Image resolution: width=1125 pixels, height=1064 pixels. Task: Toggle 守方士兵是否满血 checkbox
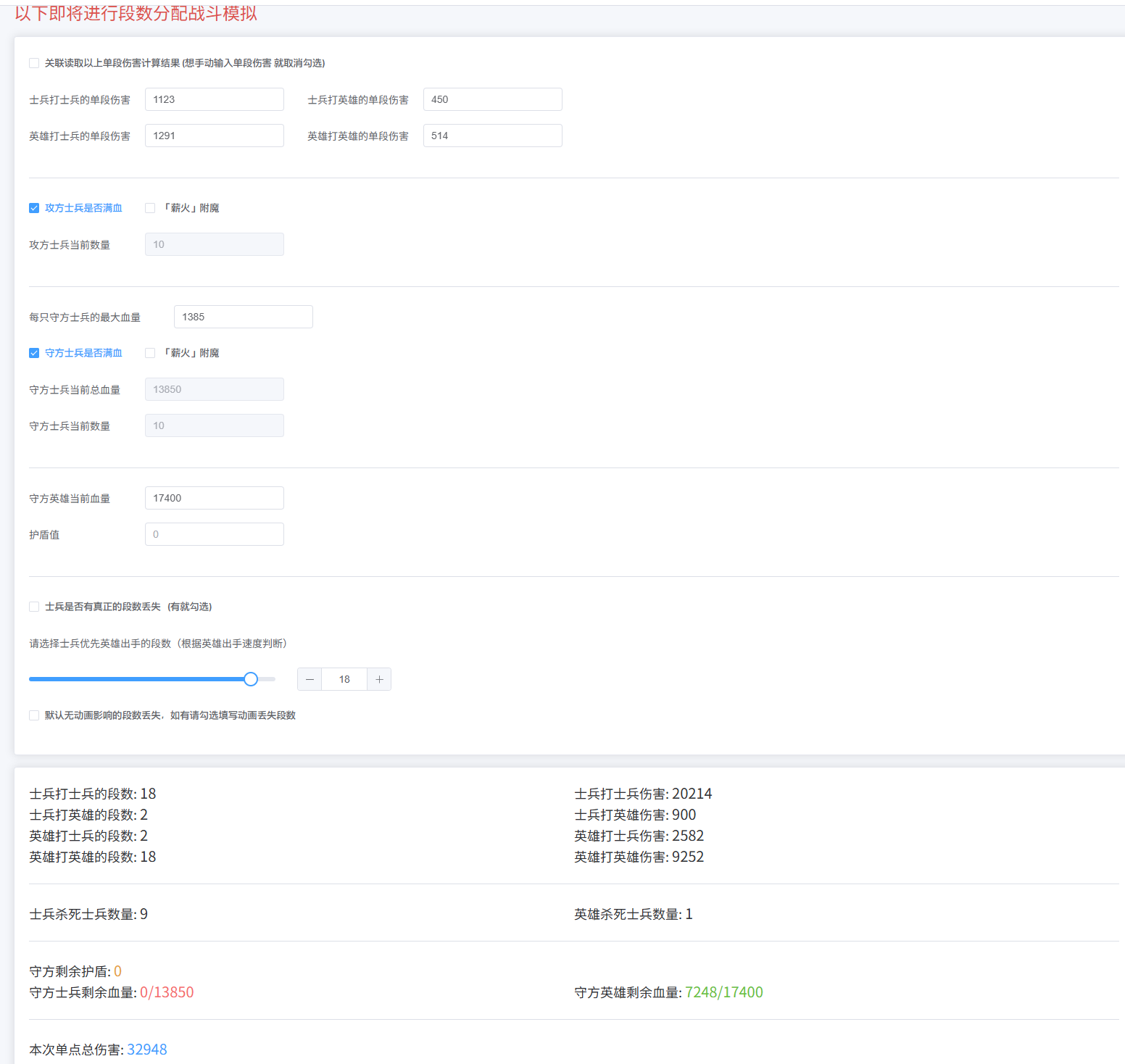34,353
